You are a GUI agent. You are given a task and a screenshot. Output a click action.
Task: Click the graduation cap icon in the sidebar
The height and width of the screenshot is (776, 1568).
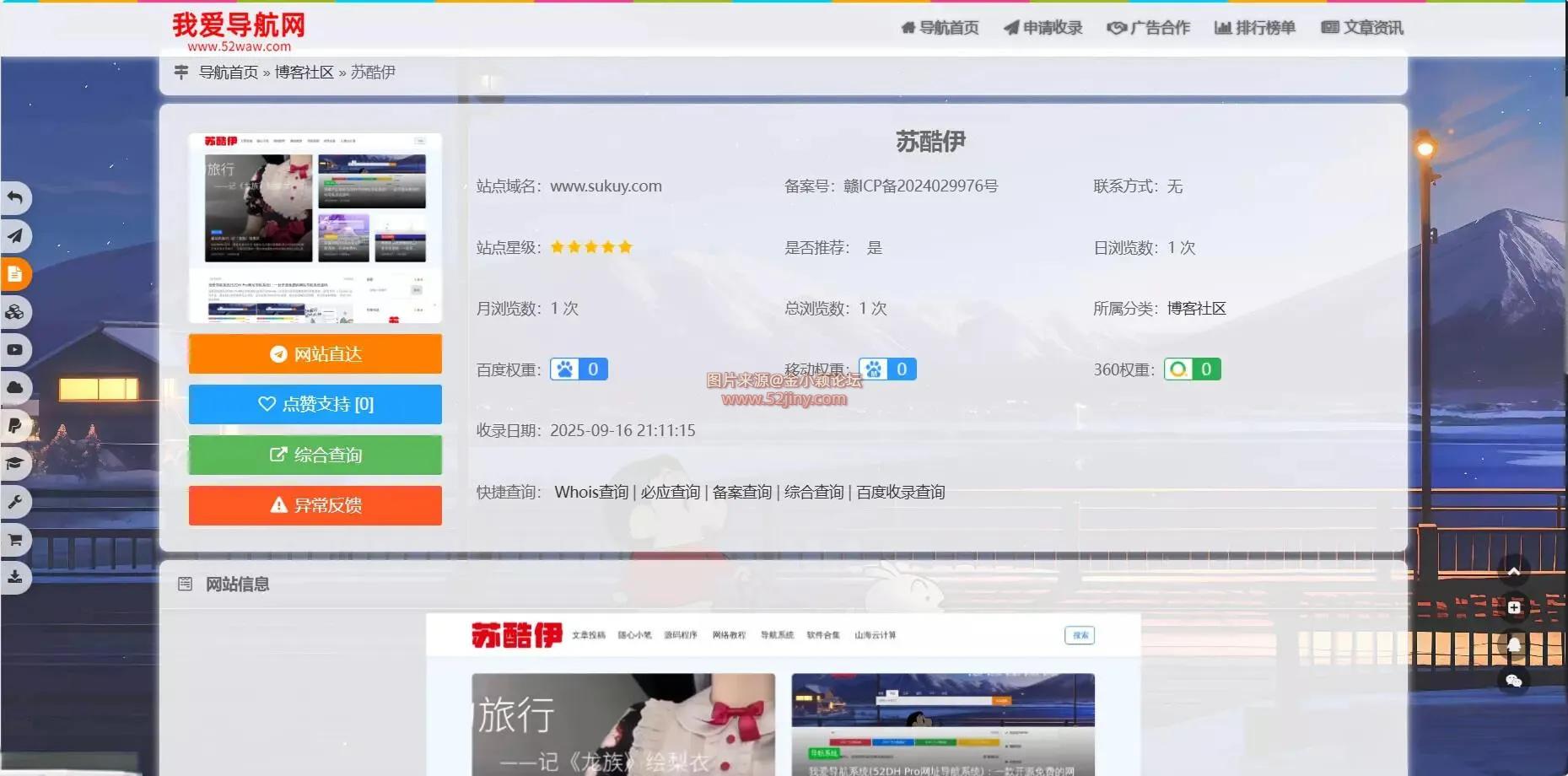coord(15,463)
